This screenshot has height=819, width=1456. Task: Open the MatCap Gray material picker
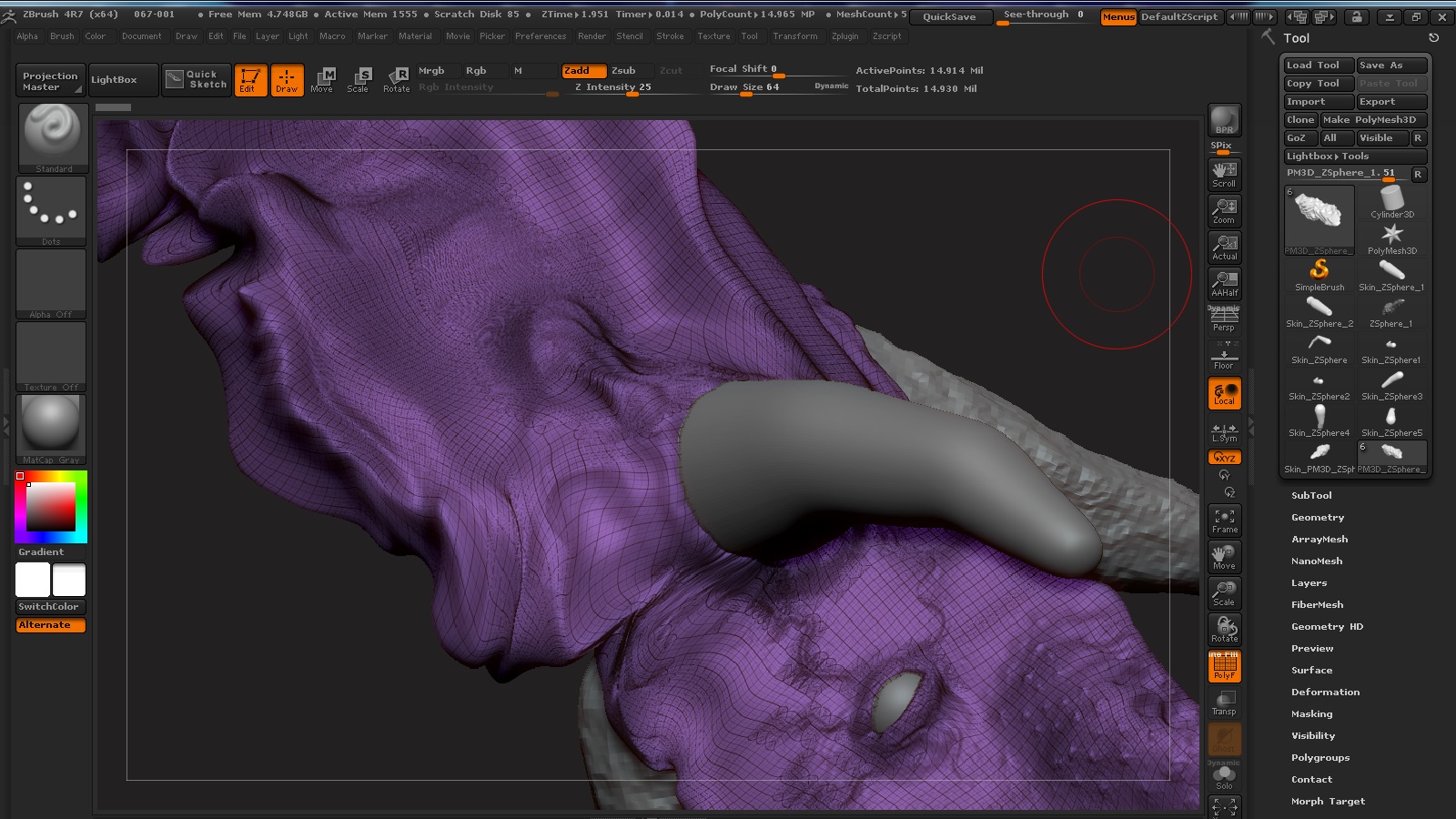(x=51, y=430)
